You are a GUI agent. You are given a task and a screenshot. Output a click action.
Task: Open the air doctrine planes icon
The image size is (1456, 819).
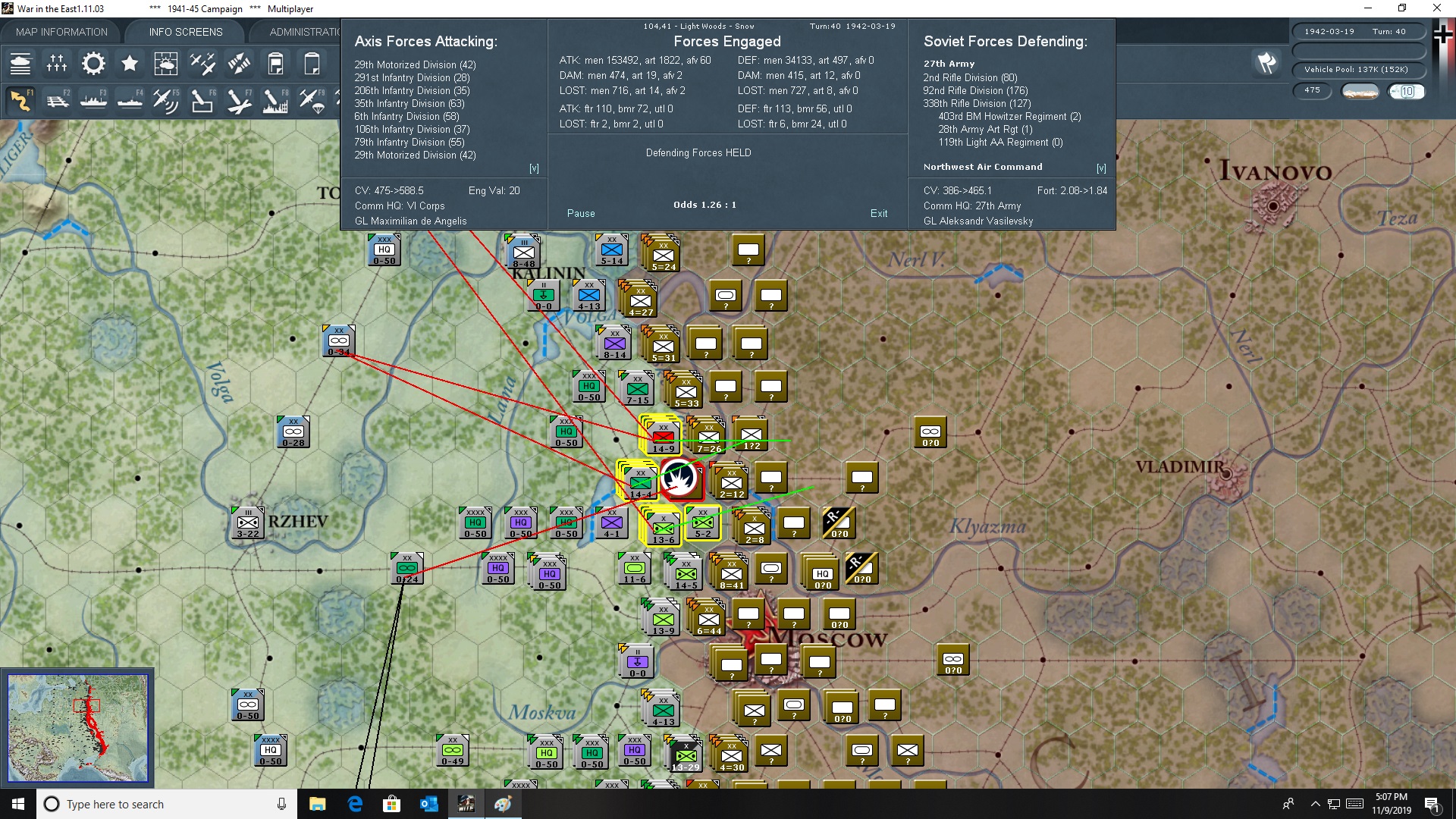click(202, 64)
